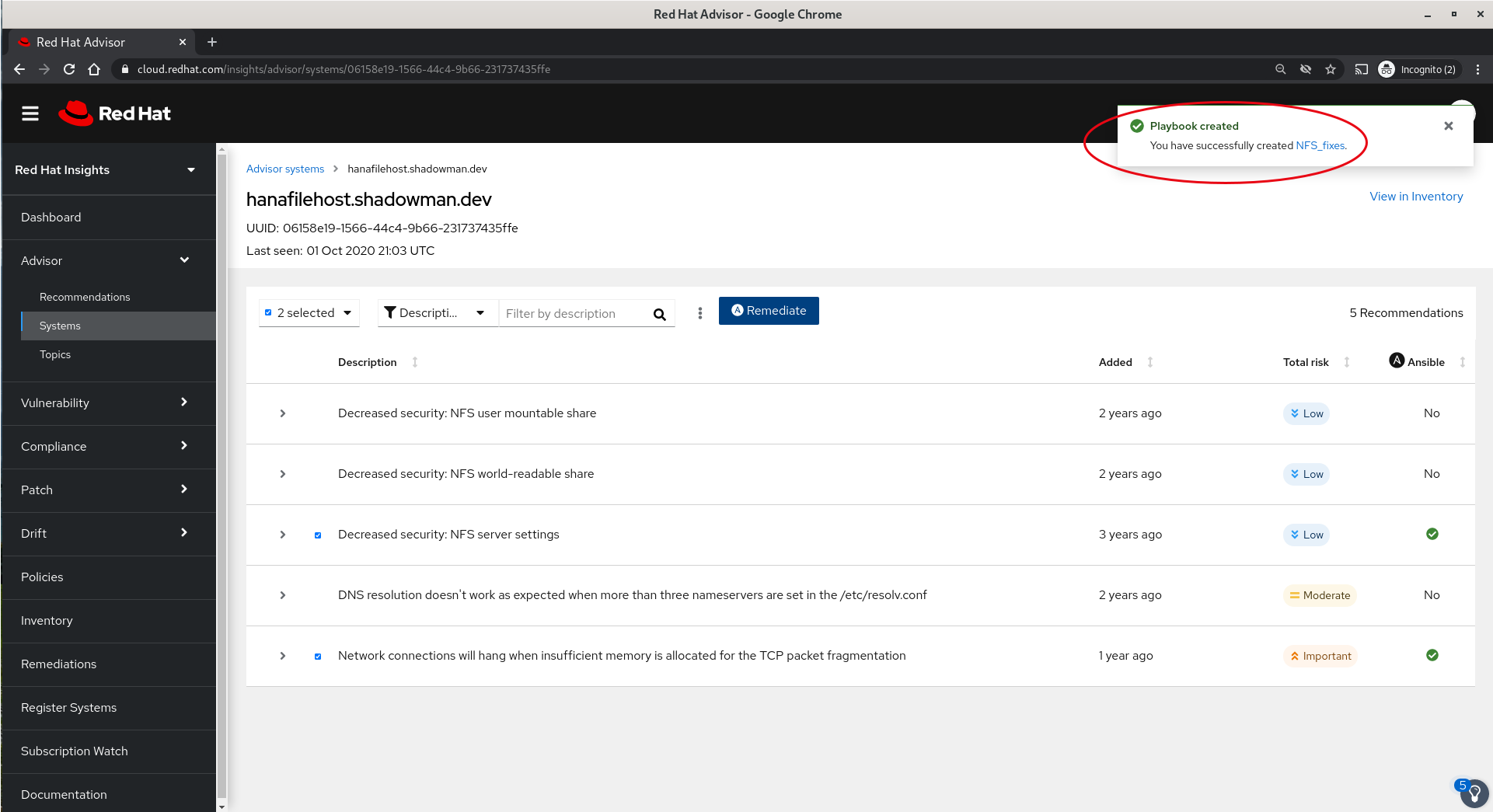Screen dimensions: 1493x812
Task: Click View in Inventory link
Action: click(x=1416, y=197)
